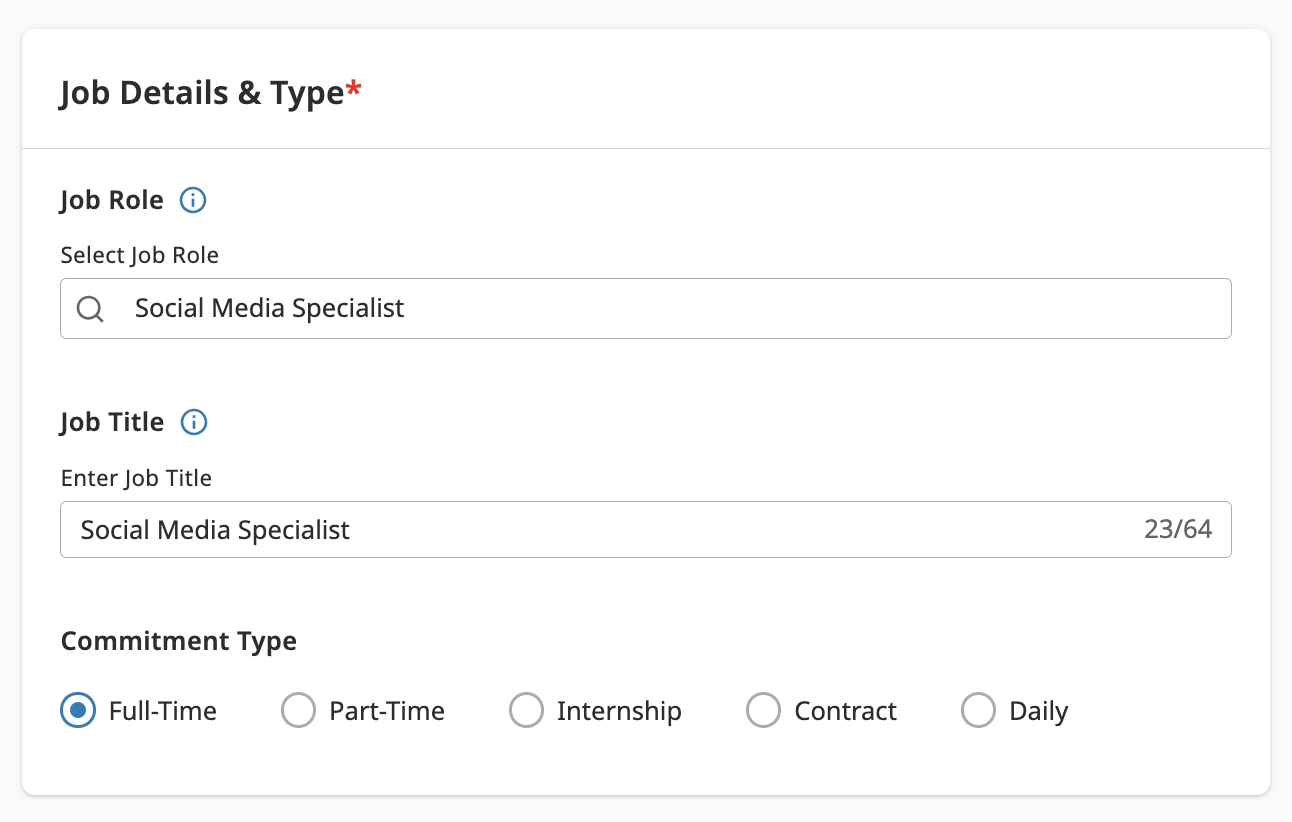The height and width of the screenshot is (822, 1292).
Task: Pick the Contract radio button circle
Action: point(763,711)
